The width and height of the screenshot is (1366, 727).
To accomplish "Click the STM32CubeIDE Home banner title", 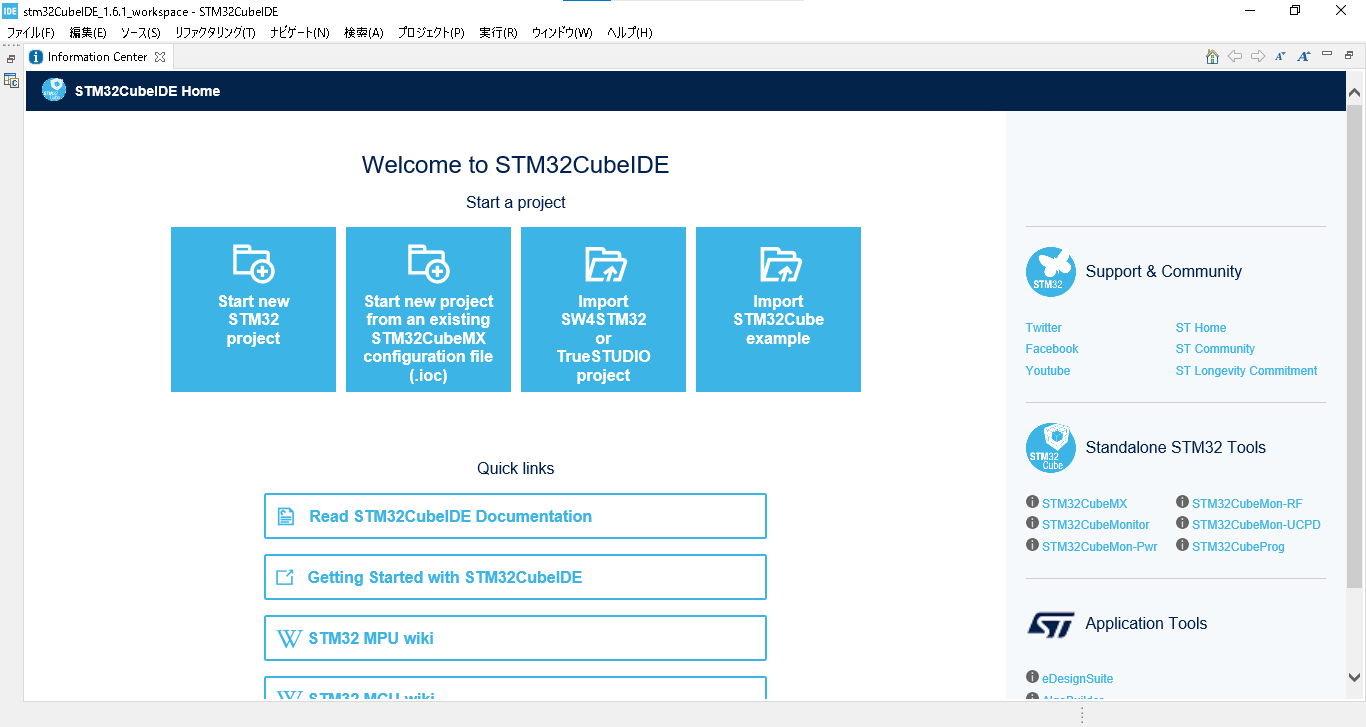I will coord(147,91).
